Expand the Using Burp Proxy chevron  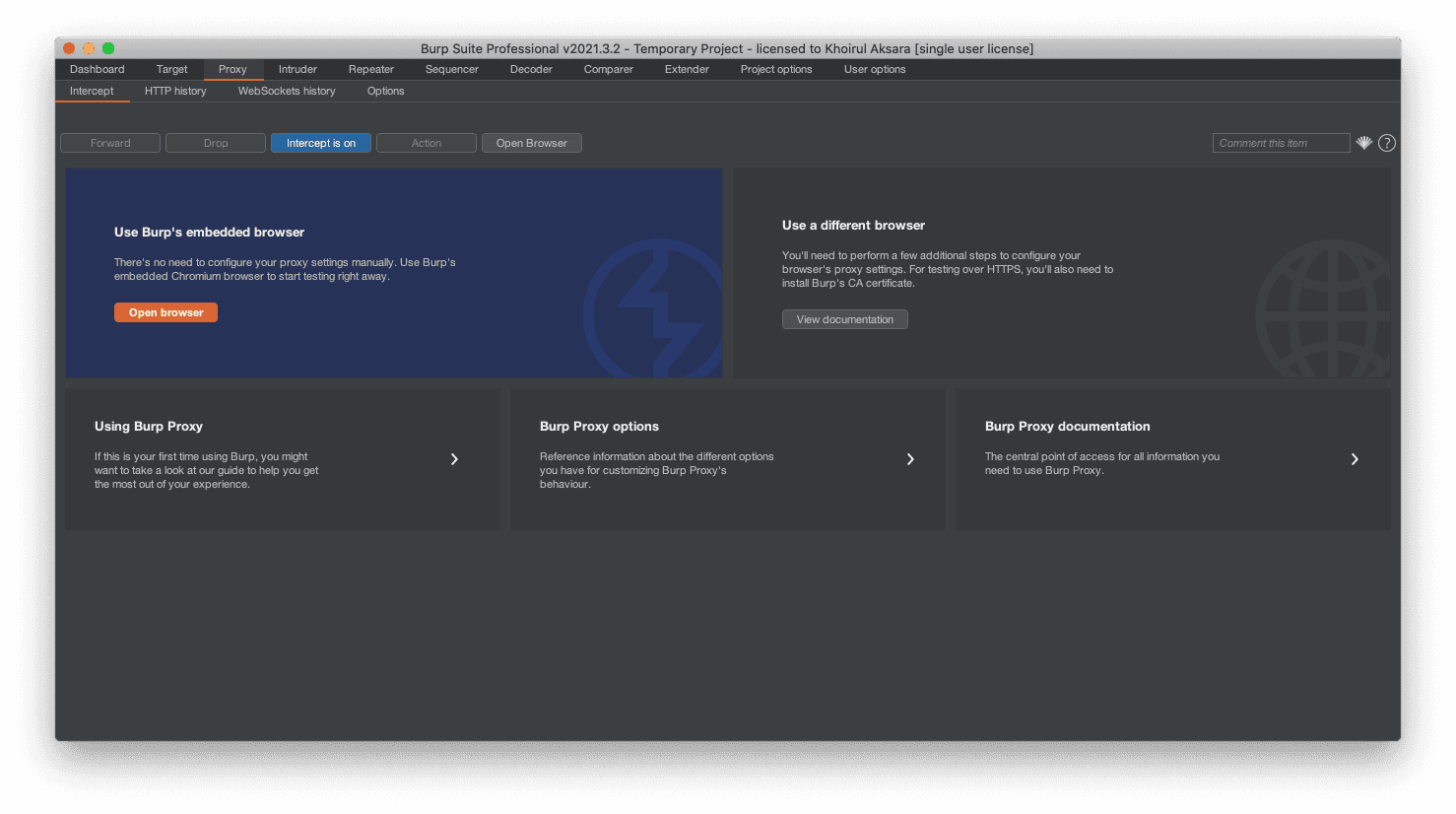point(454,459)
